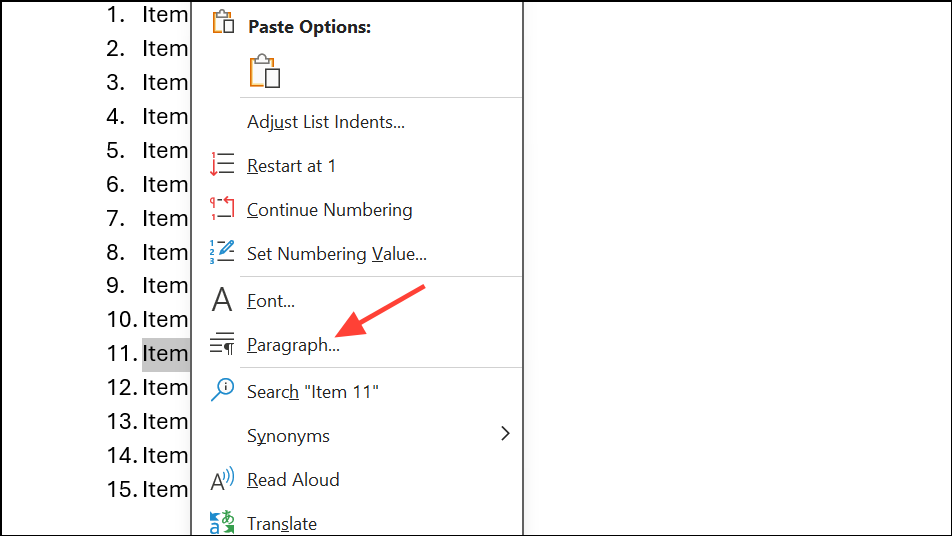
Task: Click the Item text on line 15
Action: (x=164, y=489)
